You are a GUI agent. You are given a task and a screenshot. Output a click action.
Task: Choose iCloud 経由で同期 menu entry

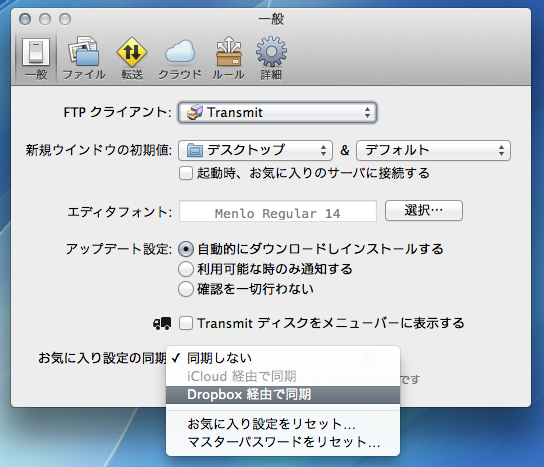(x=283, y=376)
